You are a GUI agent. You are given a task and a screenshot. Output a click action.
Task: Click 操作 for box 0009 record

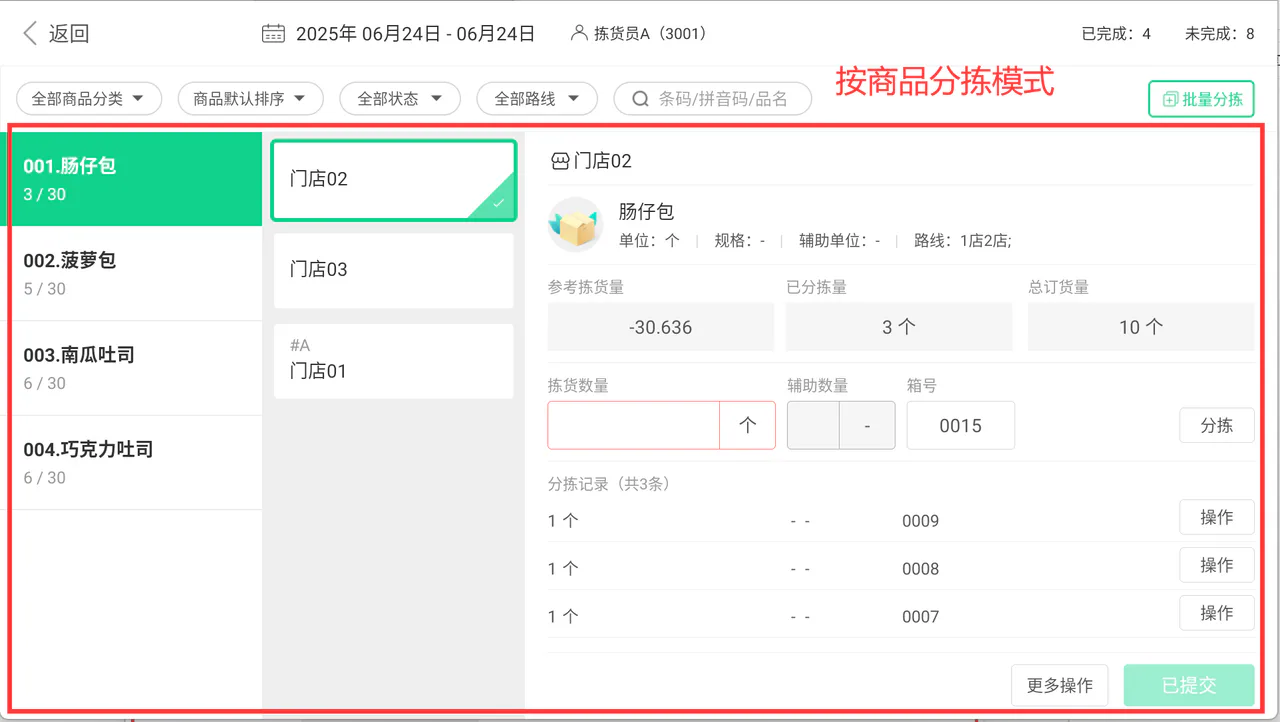[1217, 517]
